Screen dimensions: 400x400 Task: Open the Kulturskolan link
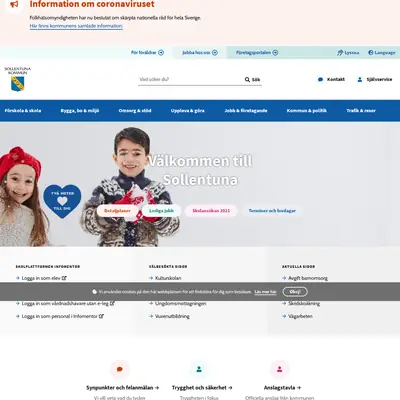point(168,278)
